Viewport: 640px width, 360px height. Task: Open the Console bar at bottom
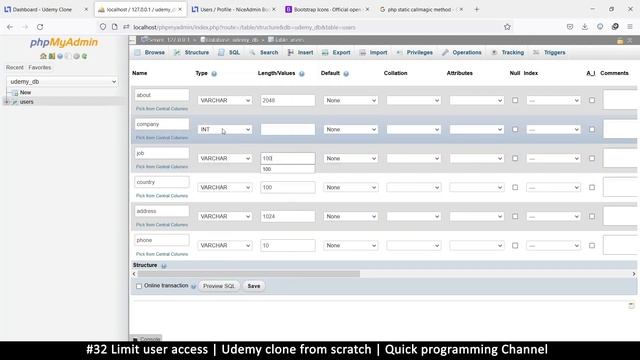click(147, 339)
